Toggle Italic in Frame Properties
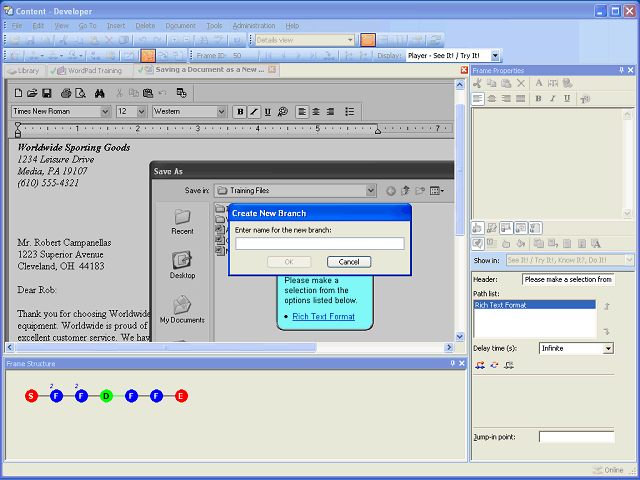 coord(553,99)
